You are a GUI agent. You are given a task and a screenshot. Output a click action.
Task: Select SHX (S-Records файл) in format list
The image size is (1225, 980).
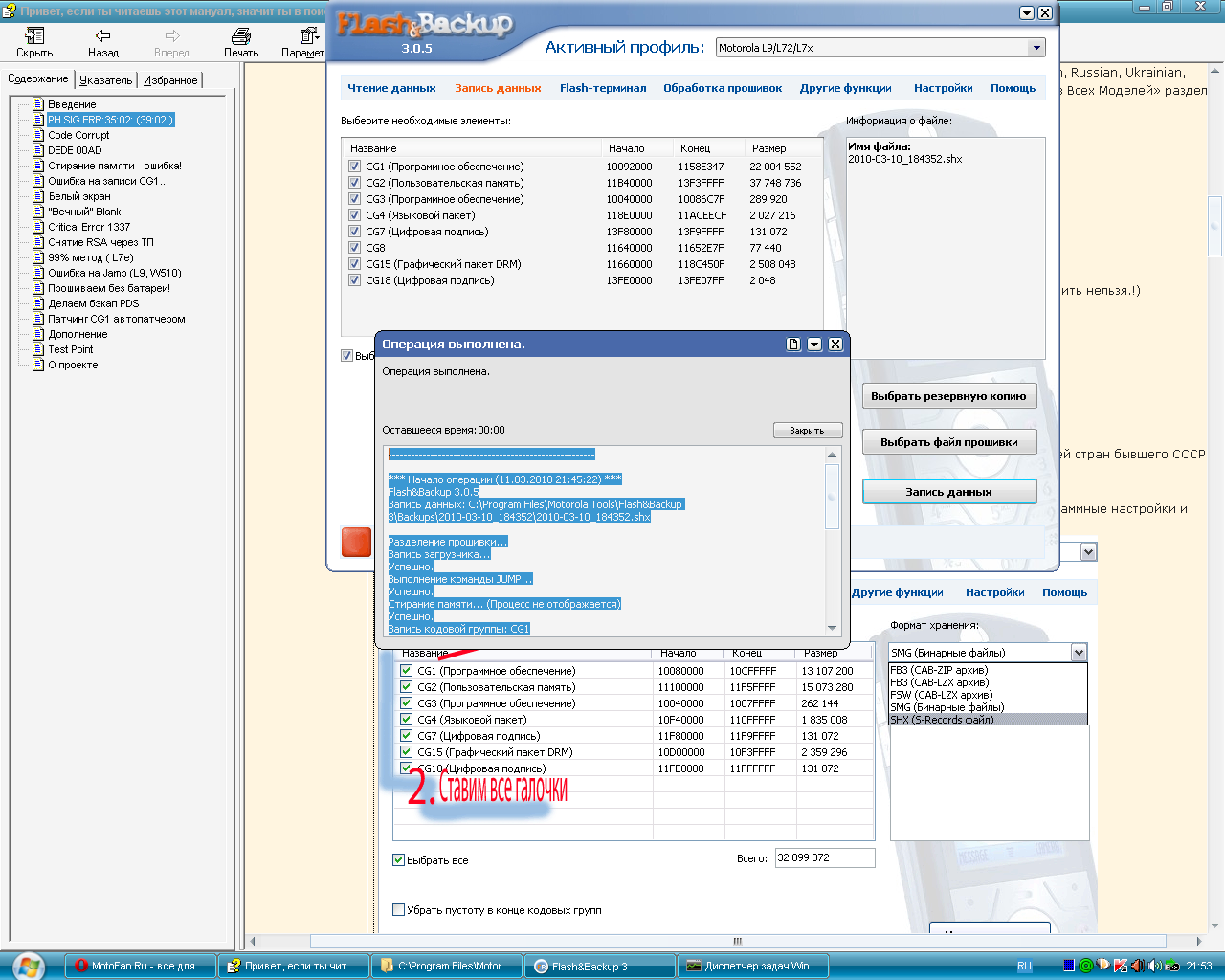(x=988, y=720)
